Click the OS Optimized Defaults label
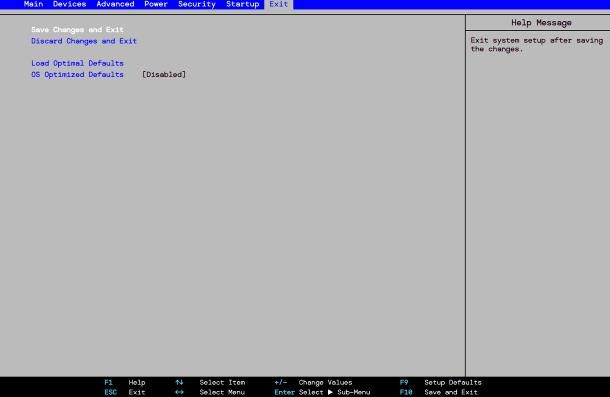This screenshot has width=610, height=397. [77, 74]
